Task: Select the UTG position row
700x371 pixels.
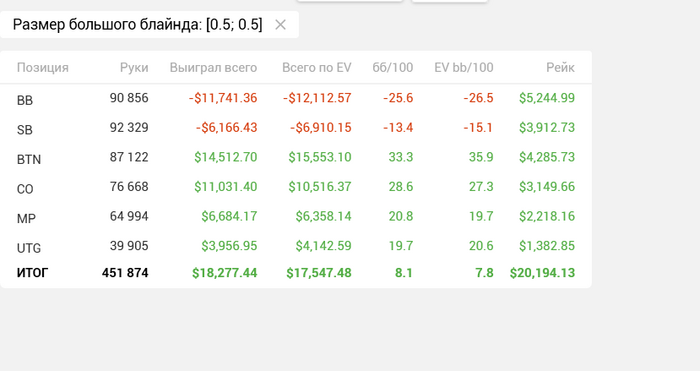Action: (x=296, y=246)
